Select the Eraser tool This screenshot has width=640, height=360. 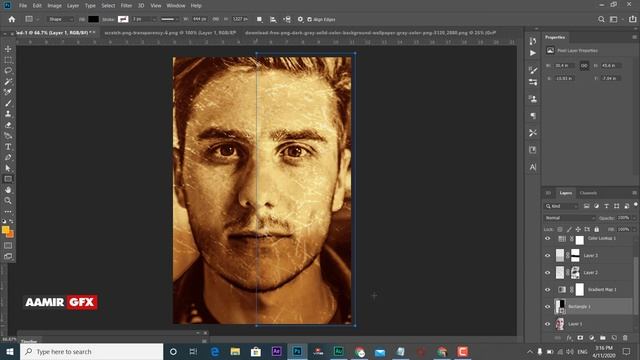[8, 125]
